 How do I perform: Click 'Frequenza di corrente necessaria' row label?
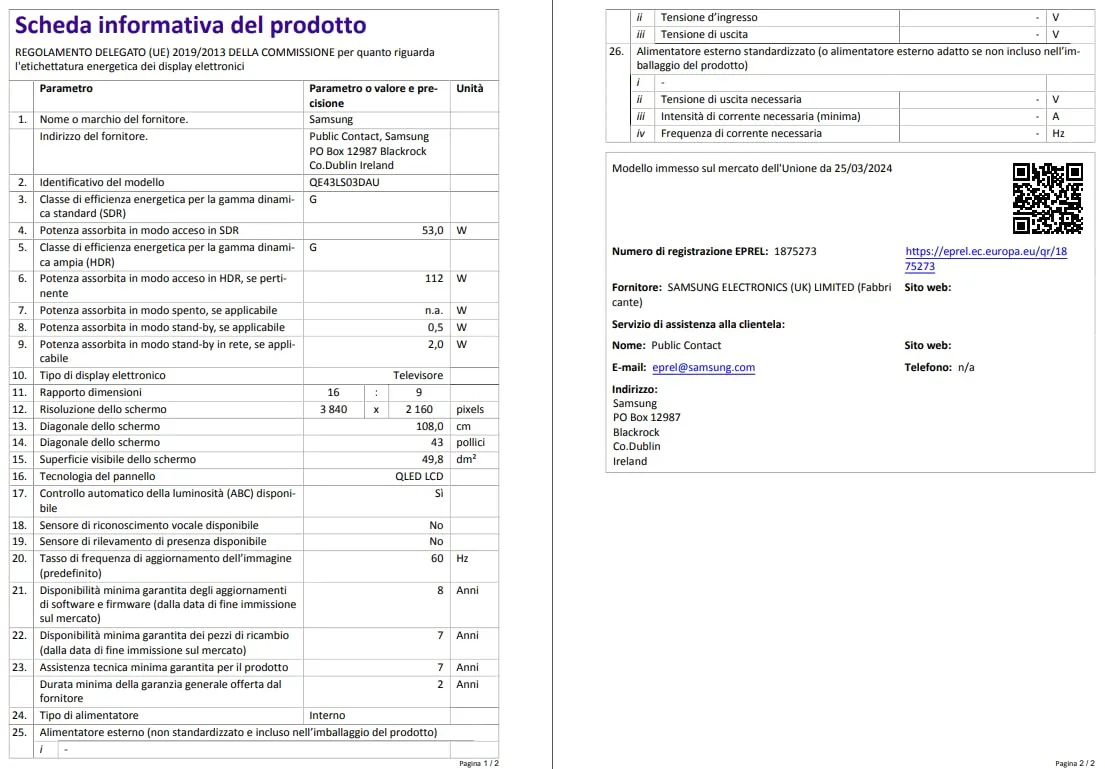coord(741,133)
